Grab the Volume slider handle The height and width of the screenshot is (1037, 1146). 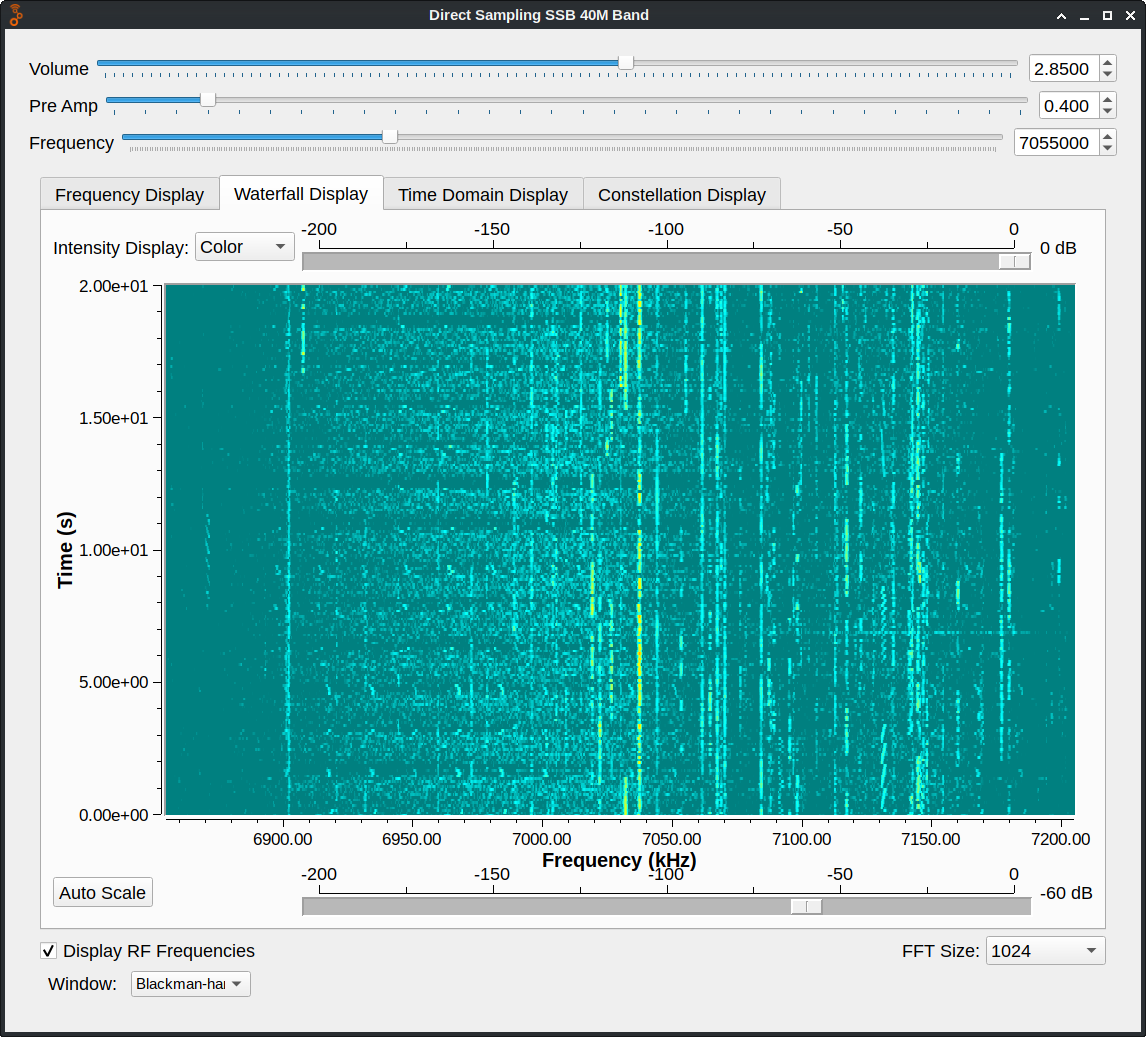tap(625, 62)
